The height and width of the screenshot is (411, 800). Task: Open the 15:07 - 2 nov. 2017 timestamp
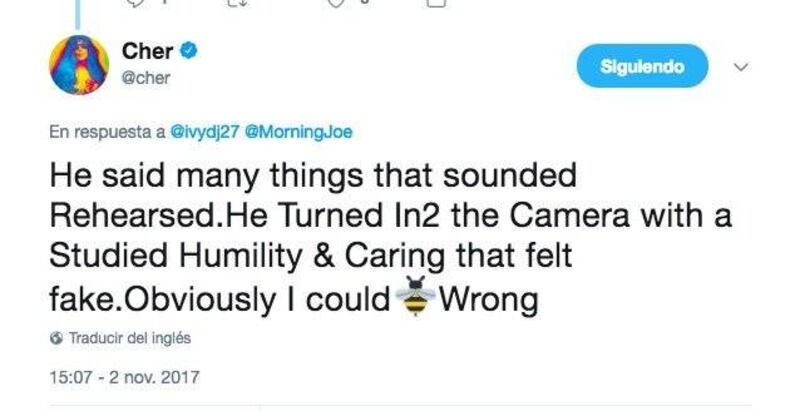pyautogui.click(x=125, y=378)
